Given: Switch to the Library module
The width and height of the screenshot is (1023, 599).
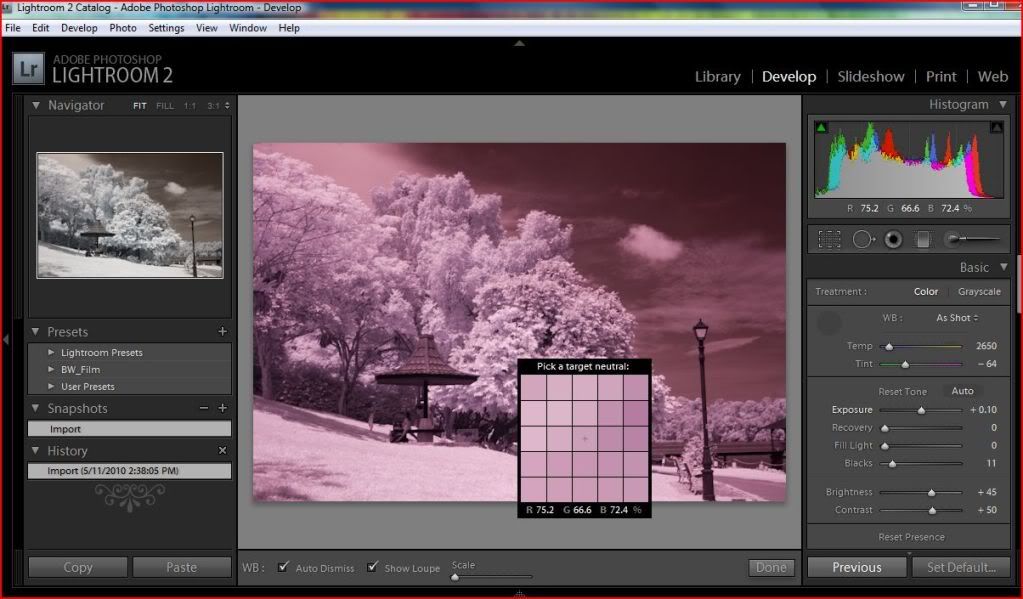Looking at the screenshot, I should point(718,76).
